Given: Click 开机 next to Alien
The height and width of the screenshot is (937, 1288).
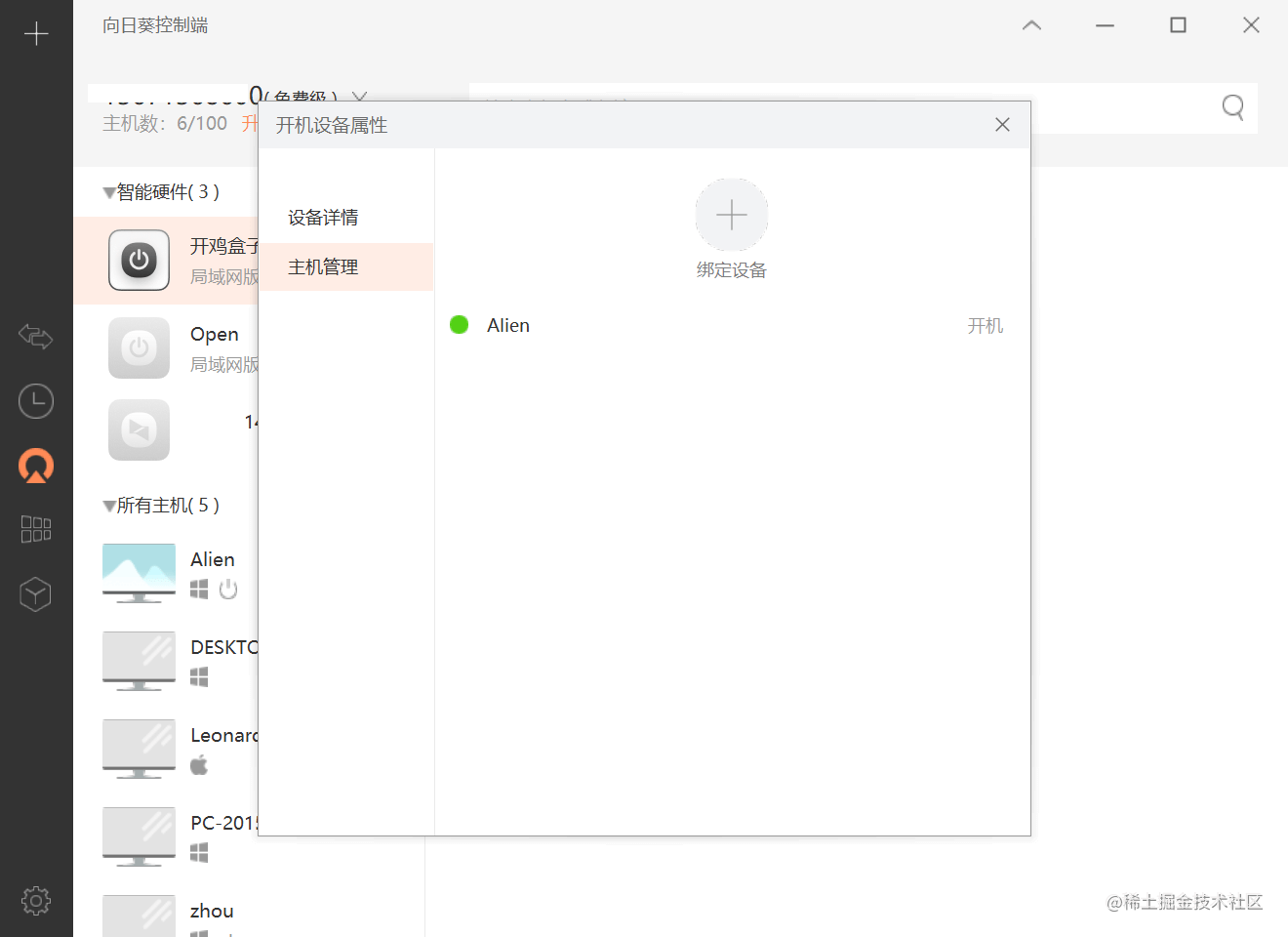Looking at the screenshot, I should click(x=985, y=325).
